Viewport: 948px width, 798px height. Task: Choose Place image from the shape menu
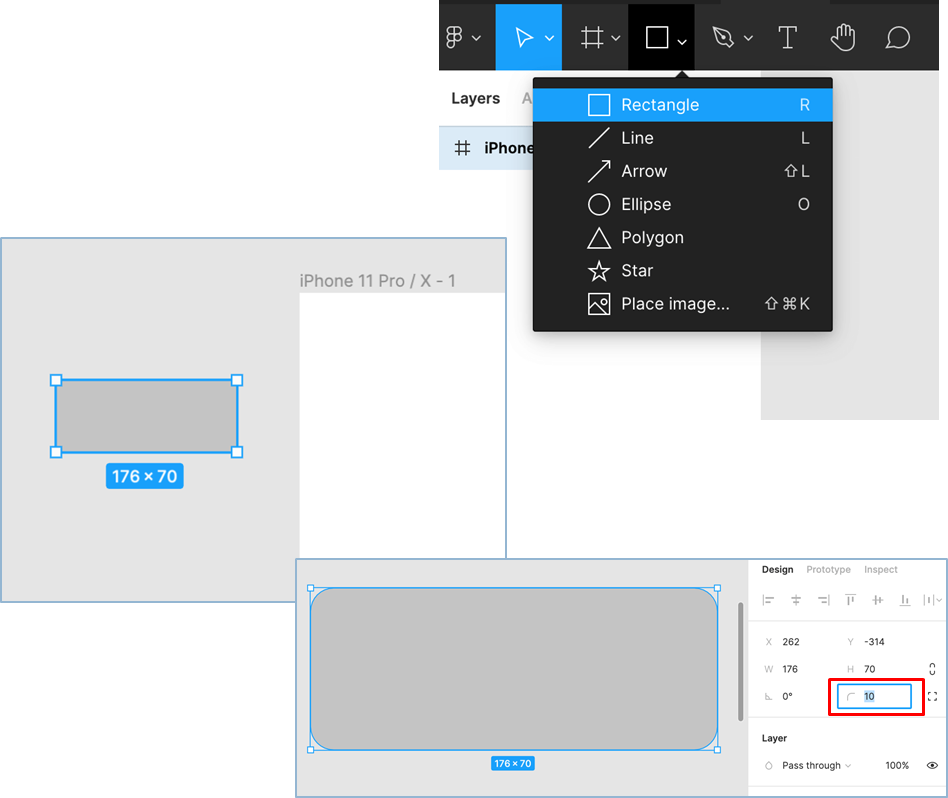click(x=683, y=303)
